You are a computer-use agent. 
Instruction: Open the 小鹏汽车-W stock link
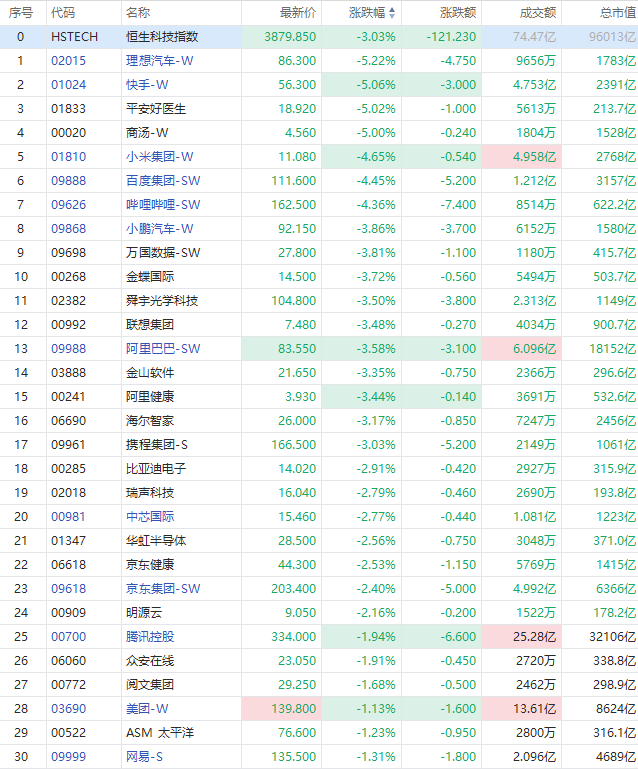(159, 229)
